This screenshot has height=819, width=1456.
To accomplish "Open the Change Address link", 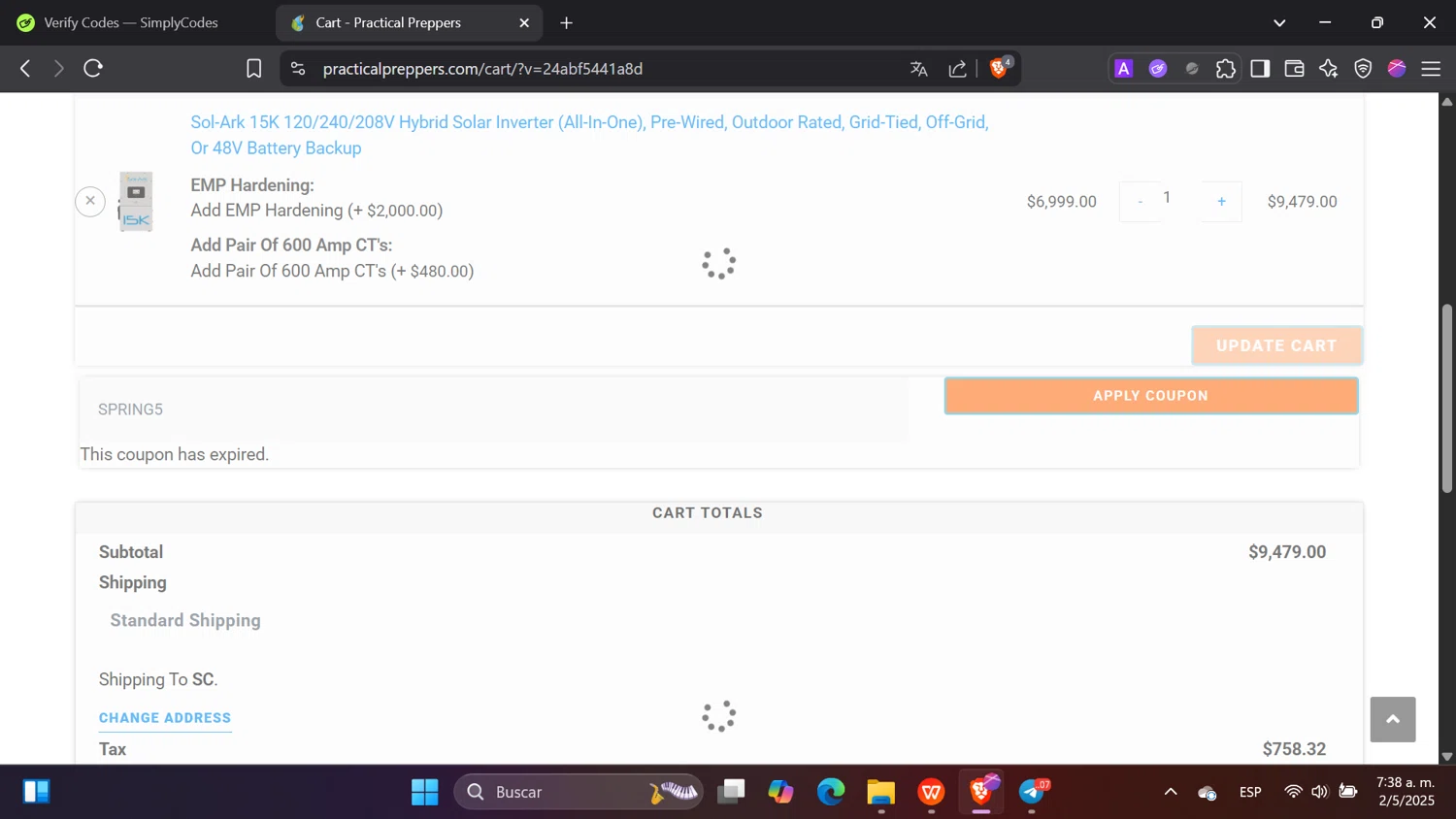I will [165, 718].
